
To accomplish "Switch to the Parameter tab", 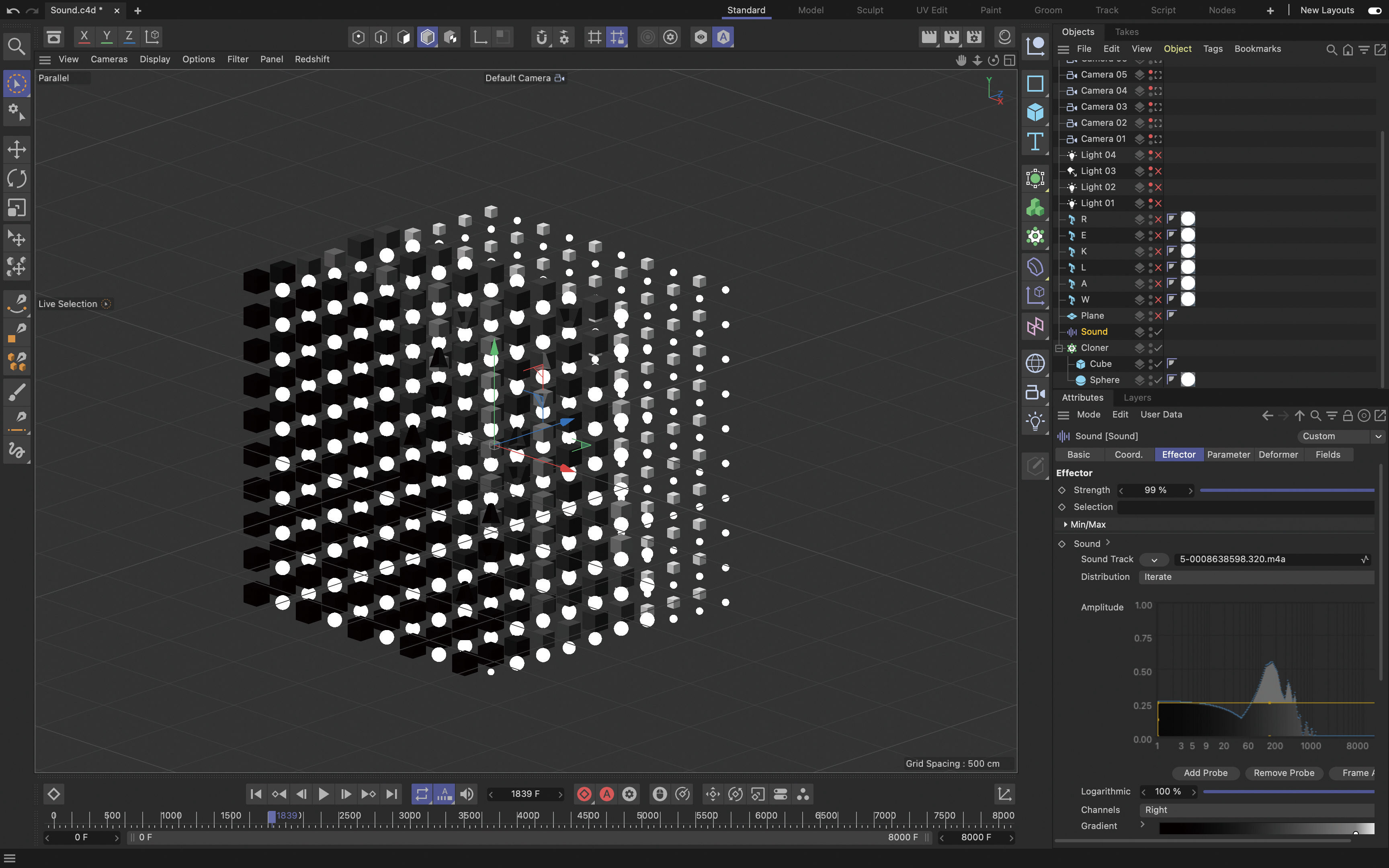I will point(1228,454).
